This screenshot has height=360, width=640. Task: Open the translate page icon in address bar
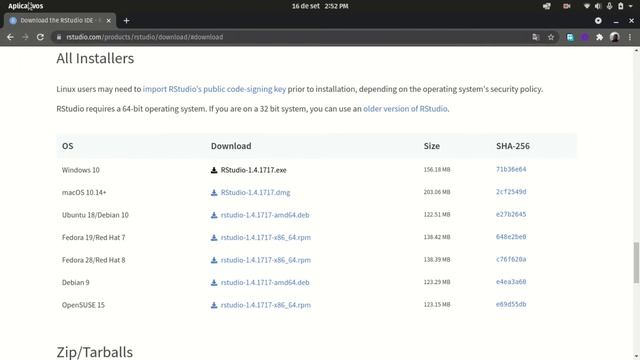536,37
